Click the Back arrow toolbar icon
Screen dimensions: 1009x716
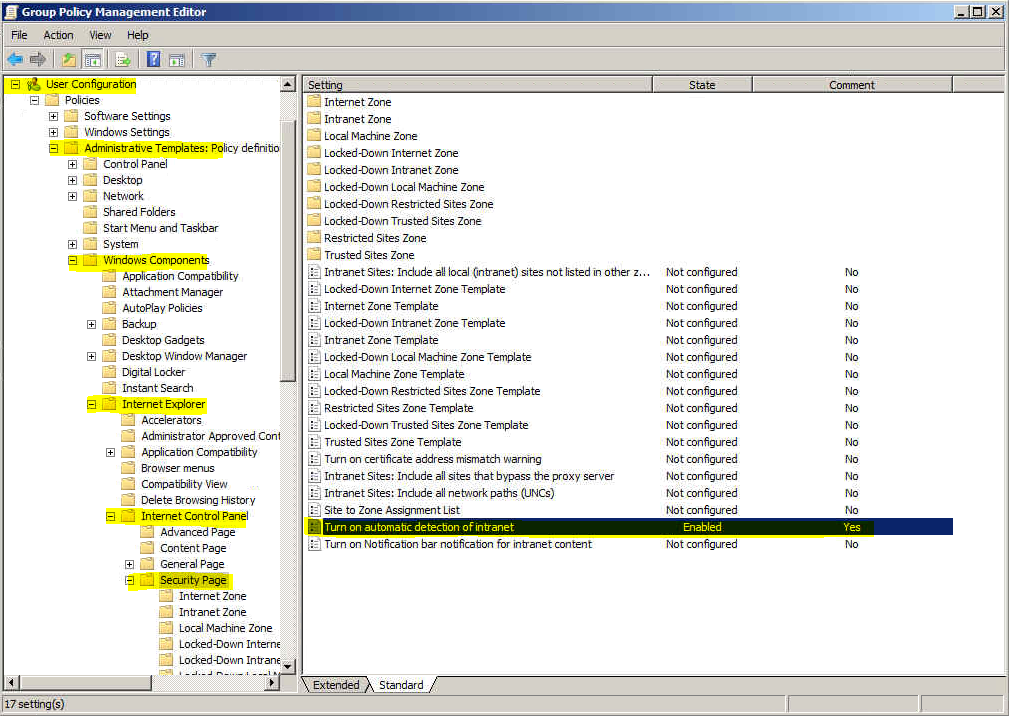point(15,60)
